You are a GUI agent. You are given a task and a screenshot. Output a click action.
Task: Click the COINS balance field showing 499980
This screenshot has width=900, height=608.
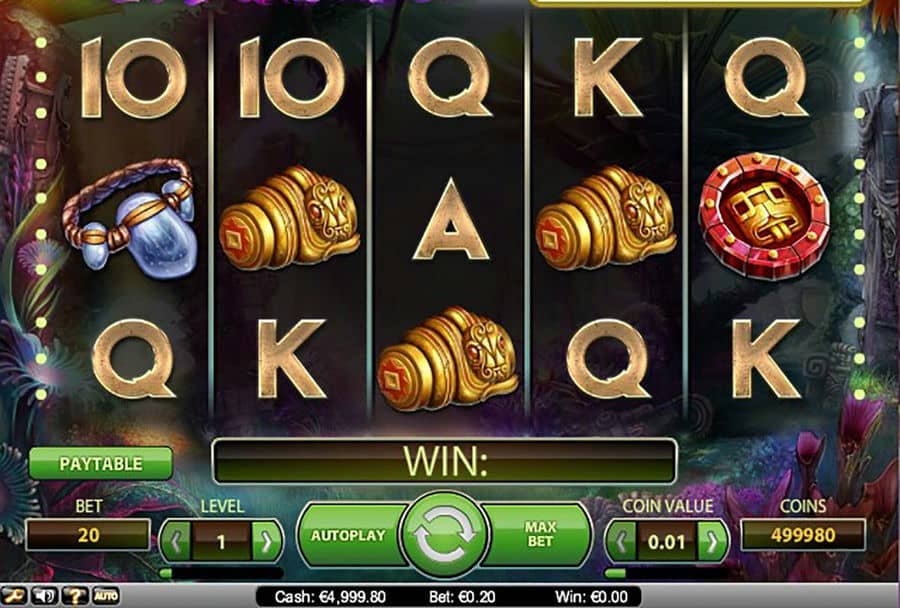pyautogui.click(x=803, y=535)
